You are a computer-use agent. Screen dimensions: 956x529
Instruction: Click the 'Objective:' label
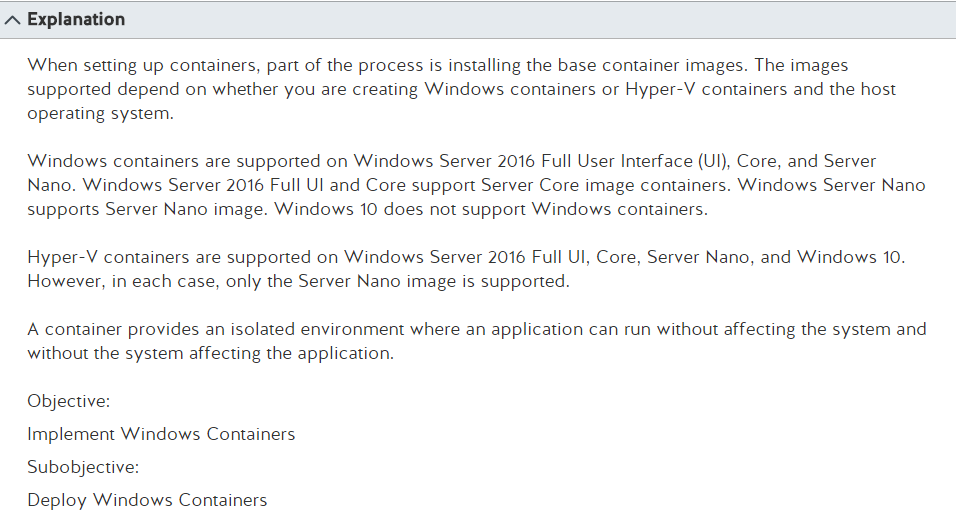[x=69, y=401]
